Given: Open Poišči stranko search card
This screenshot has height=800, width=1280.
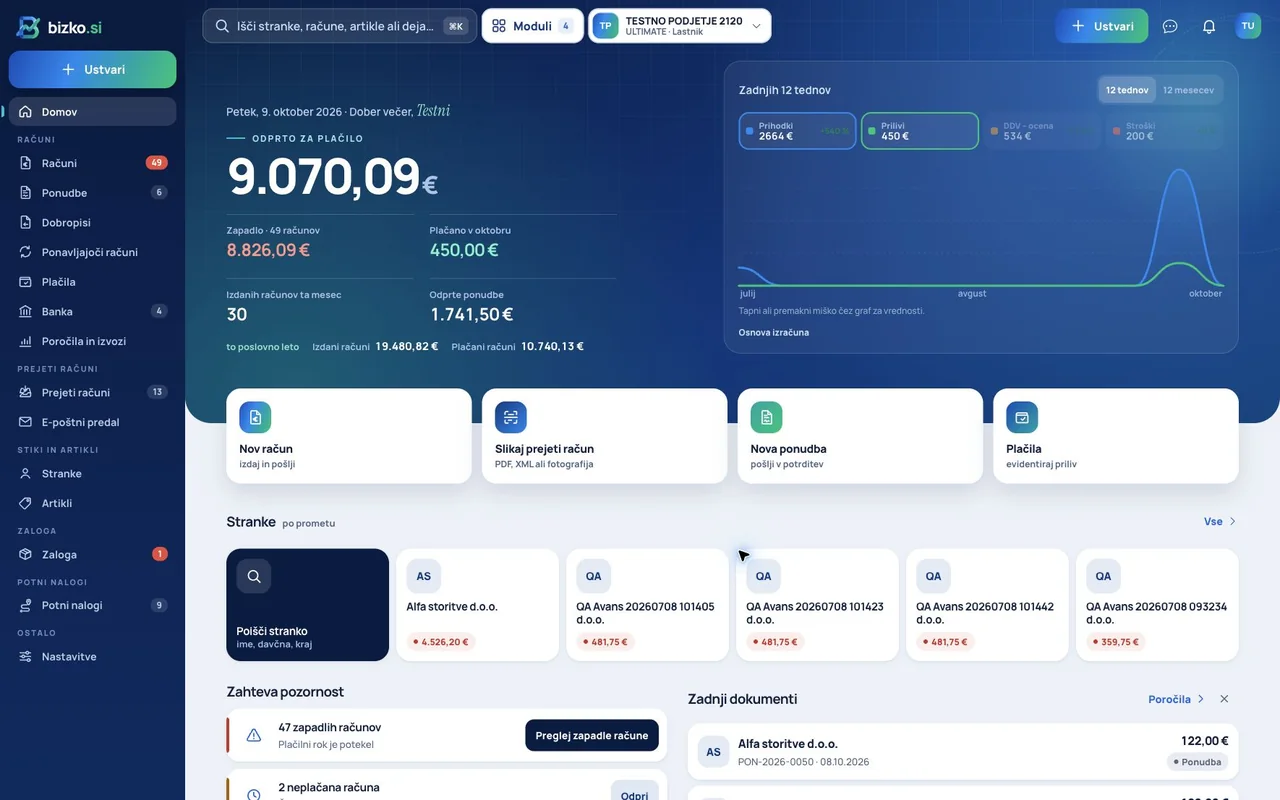Looking at the screenshot, I should click(x=308, y=605).
